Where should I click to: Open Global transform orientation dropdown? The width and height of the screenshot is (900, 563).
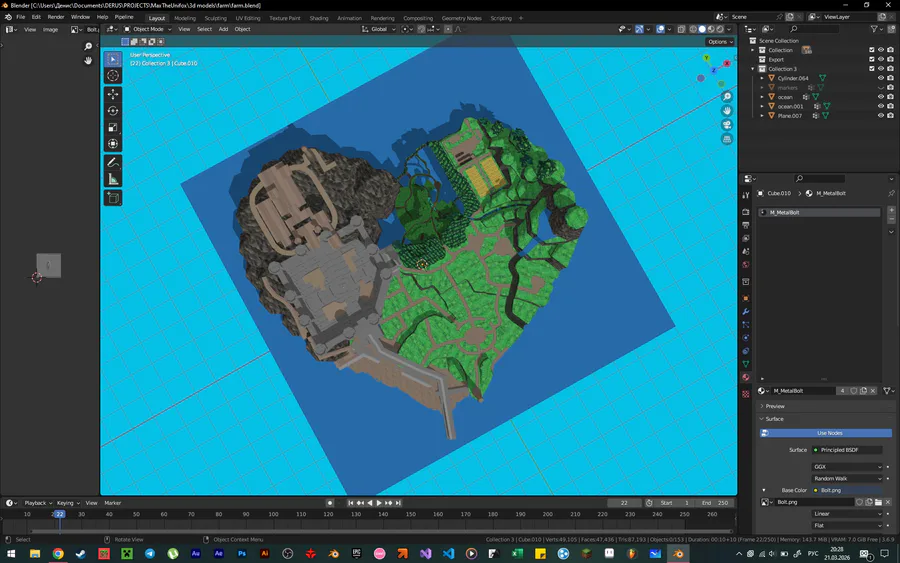tap(379, 29)
